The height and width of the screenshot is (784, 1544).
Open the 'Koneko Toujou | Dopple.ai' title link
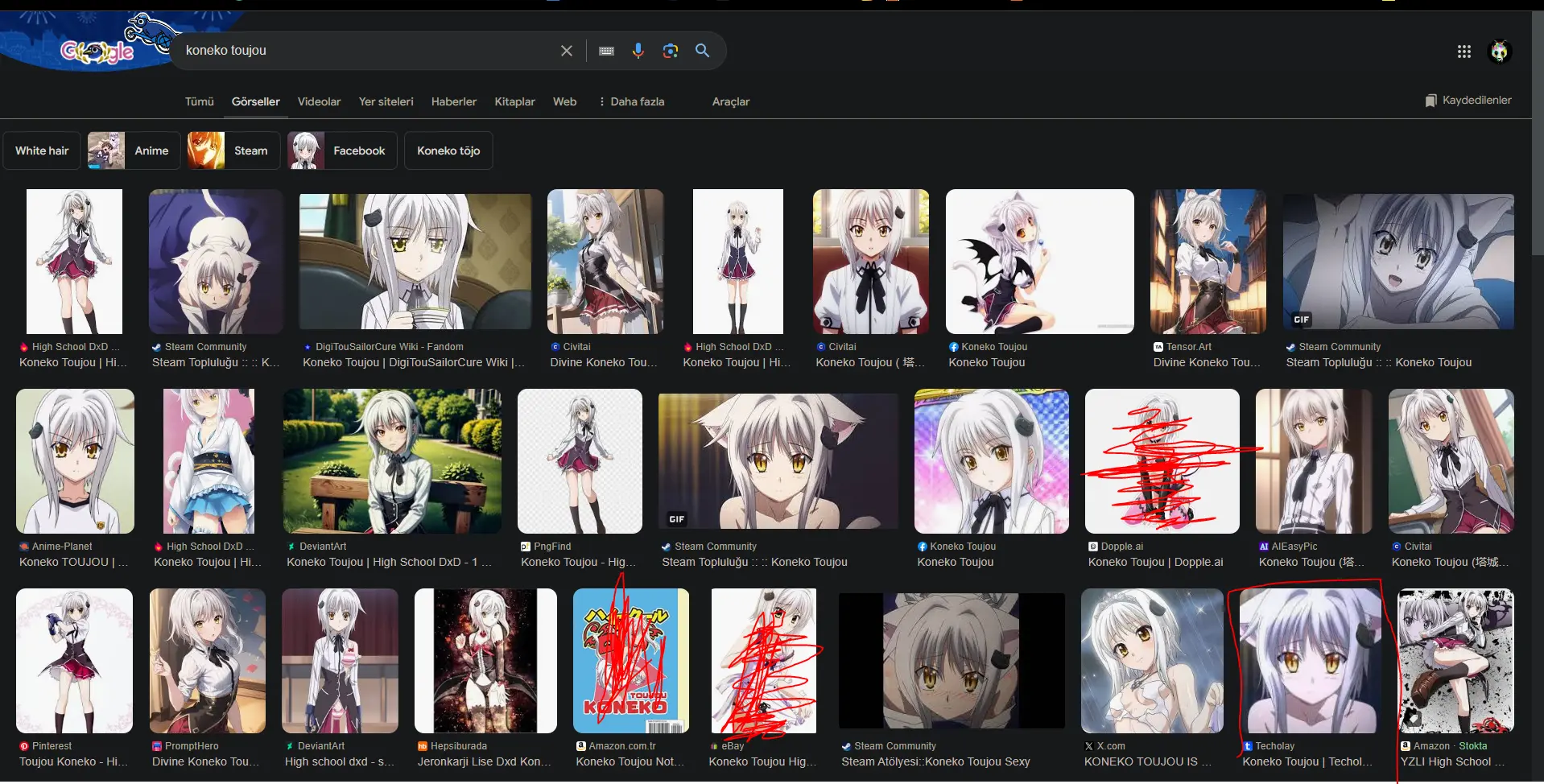click(1155, 563)
